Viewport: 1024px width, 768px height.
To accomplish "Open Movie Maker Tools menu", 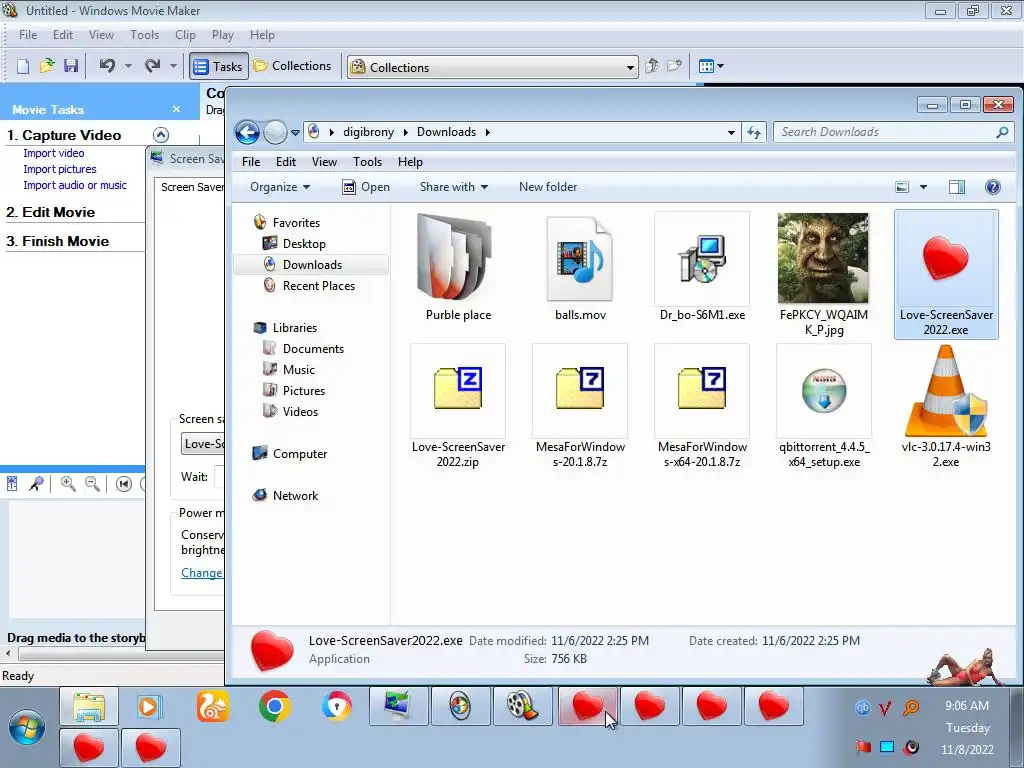I will (144, 35).
